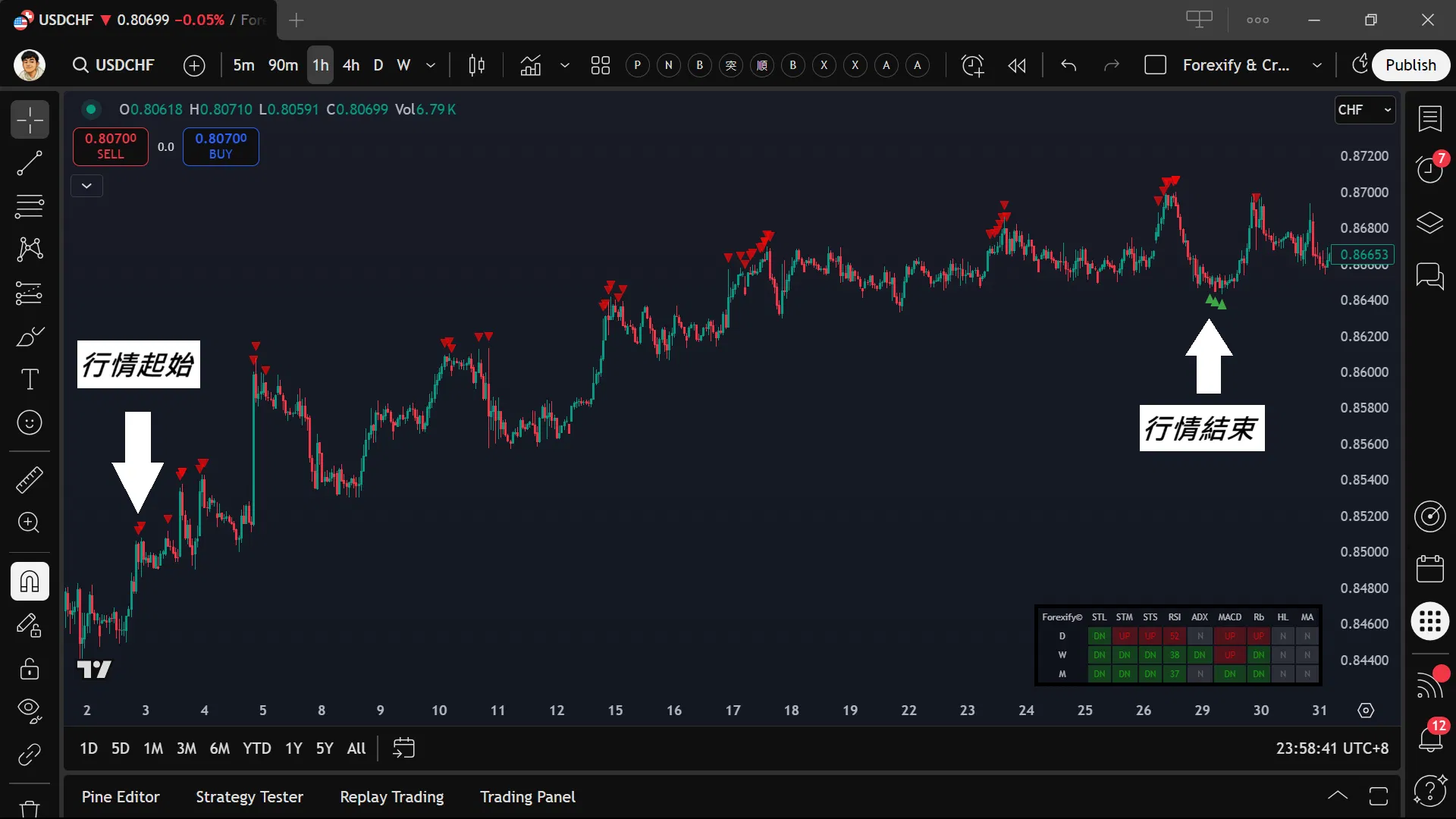The height and width of the screenshot is (819, 1456).
Task: Search the USDCHF symbol field
Action: [x=114, y=65]
